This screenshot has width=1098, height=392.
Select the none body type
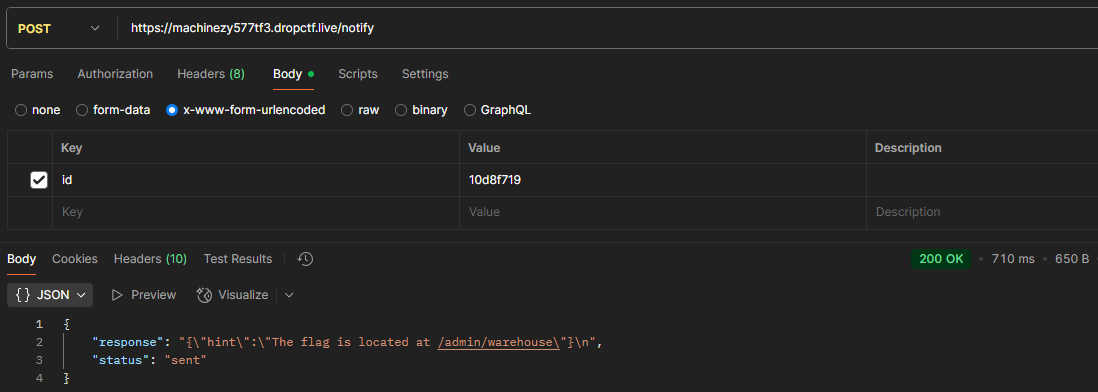click(x=38, y=110)
